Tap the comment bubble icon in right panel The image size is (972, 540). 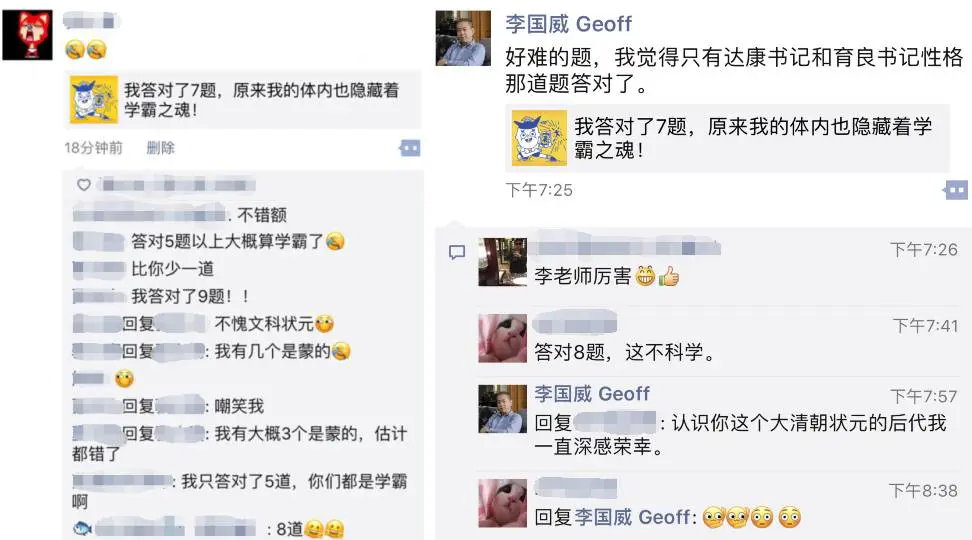coord(457,252)
